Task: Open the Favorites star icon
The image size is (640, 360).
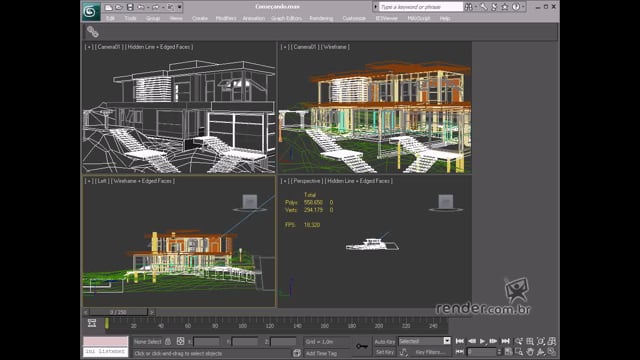Action: pos(505,7)
